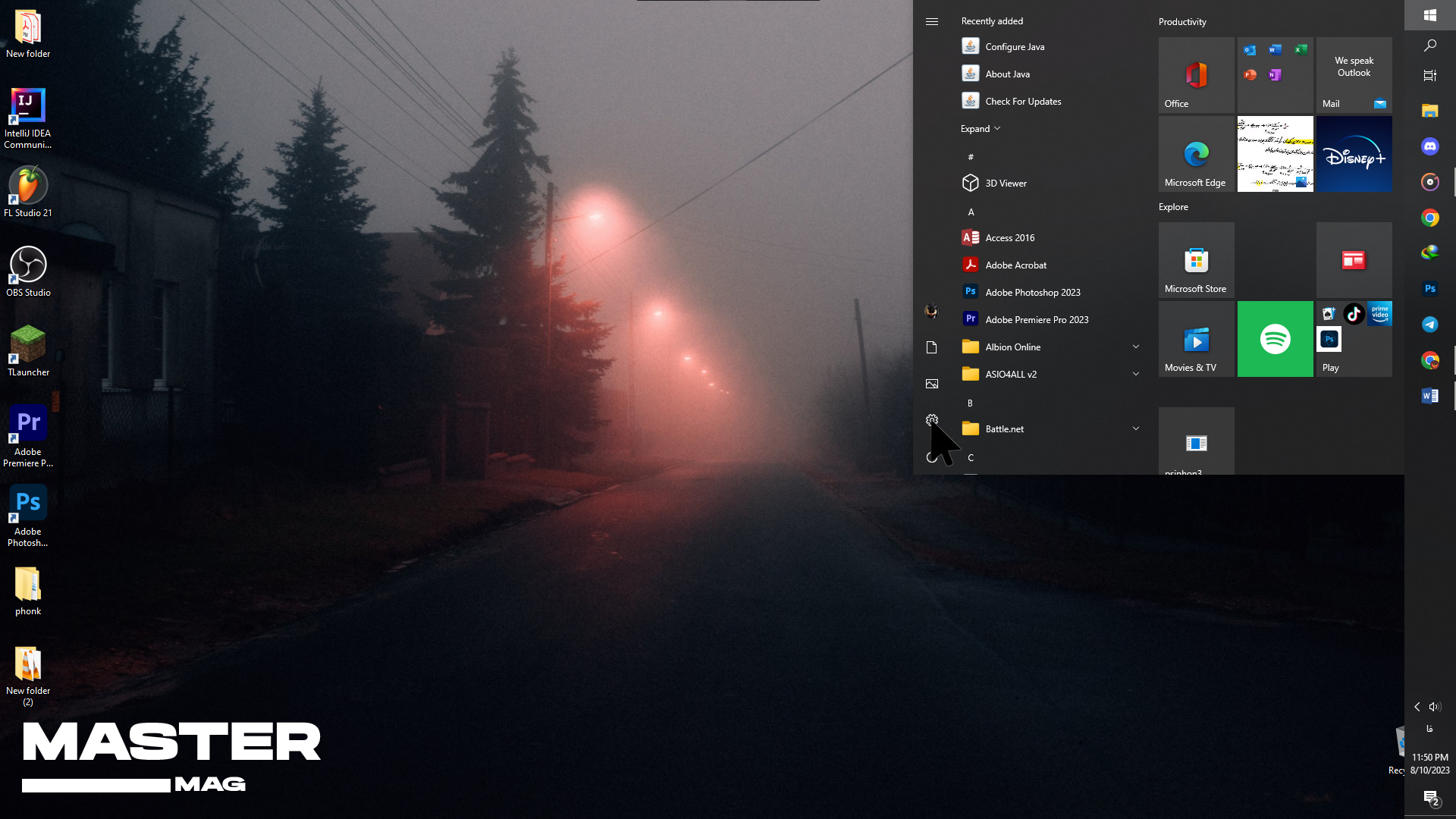The height and width of the screenshot is (819, 1456).
Task: Open File Explorer from the taskbar
Action: [1429, 111]
